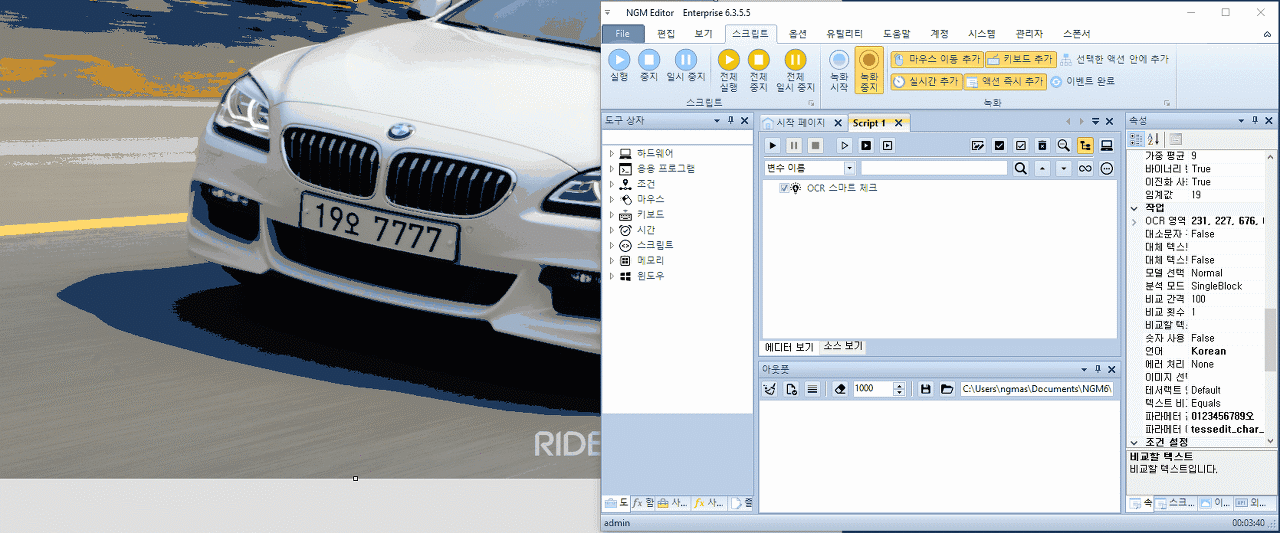Toggle 마우스 이동 추가 recording option
This screenshot has width=1280, height=533.
tap(936, 59)
